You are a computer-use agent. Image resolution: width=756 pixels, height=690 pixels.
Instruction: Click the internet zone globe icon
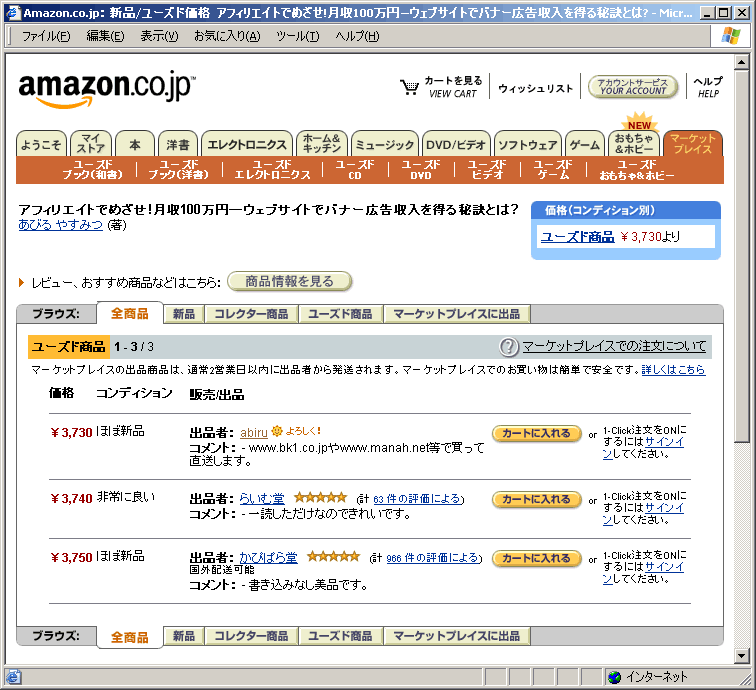click(x=615, y=677)
